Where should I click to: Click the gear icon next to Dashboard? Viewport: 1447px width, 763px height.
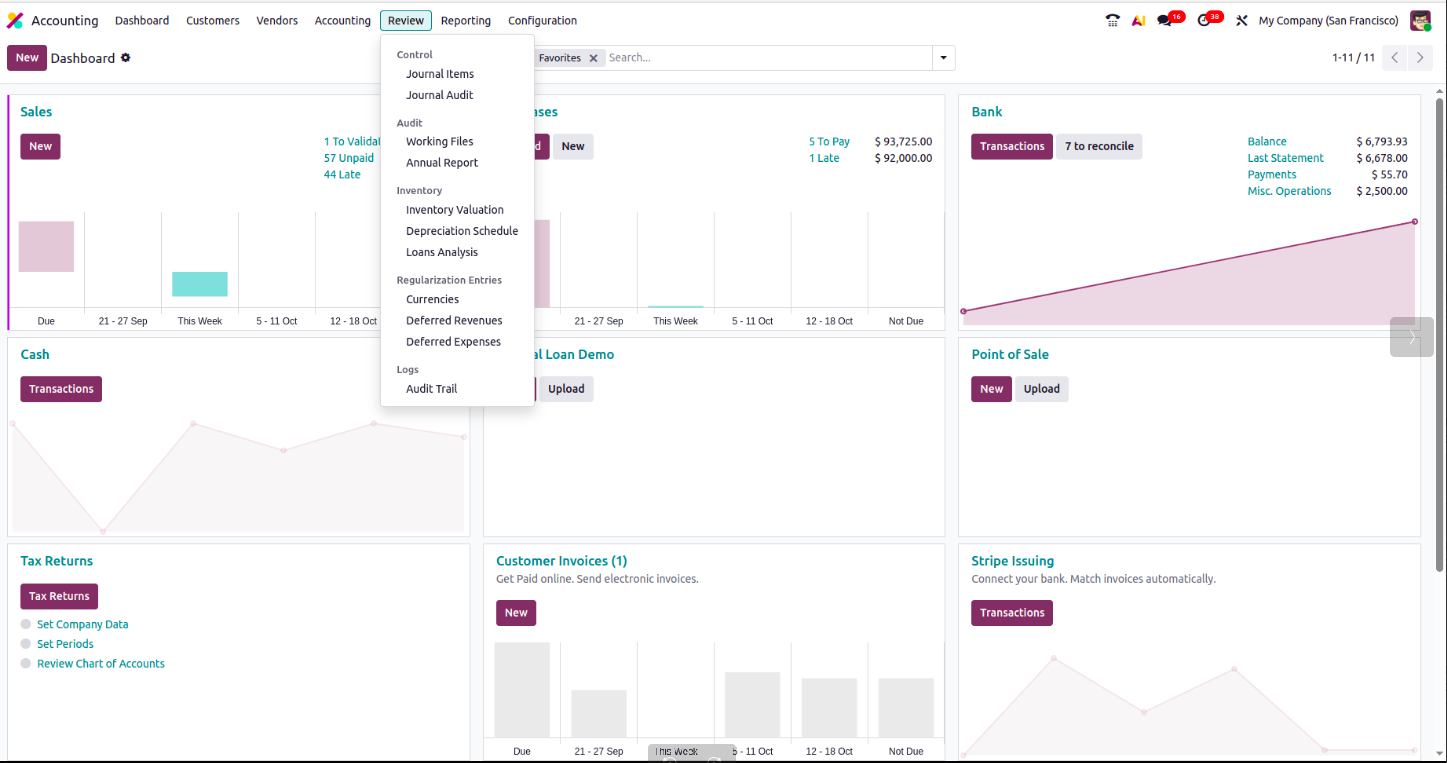[x=126, y=58]
